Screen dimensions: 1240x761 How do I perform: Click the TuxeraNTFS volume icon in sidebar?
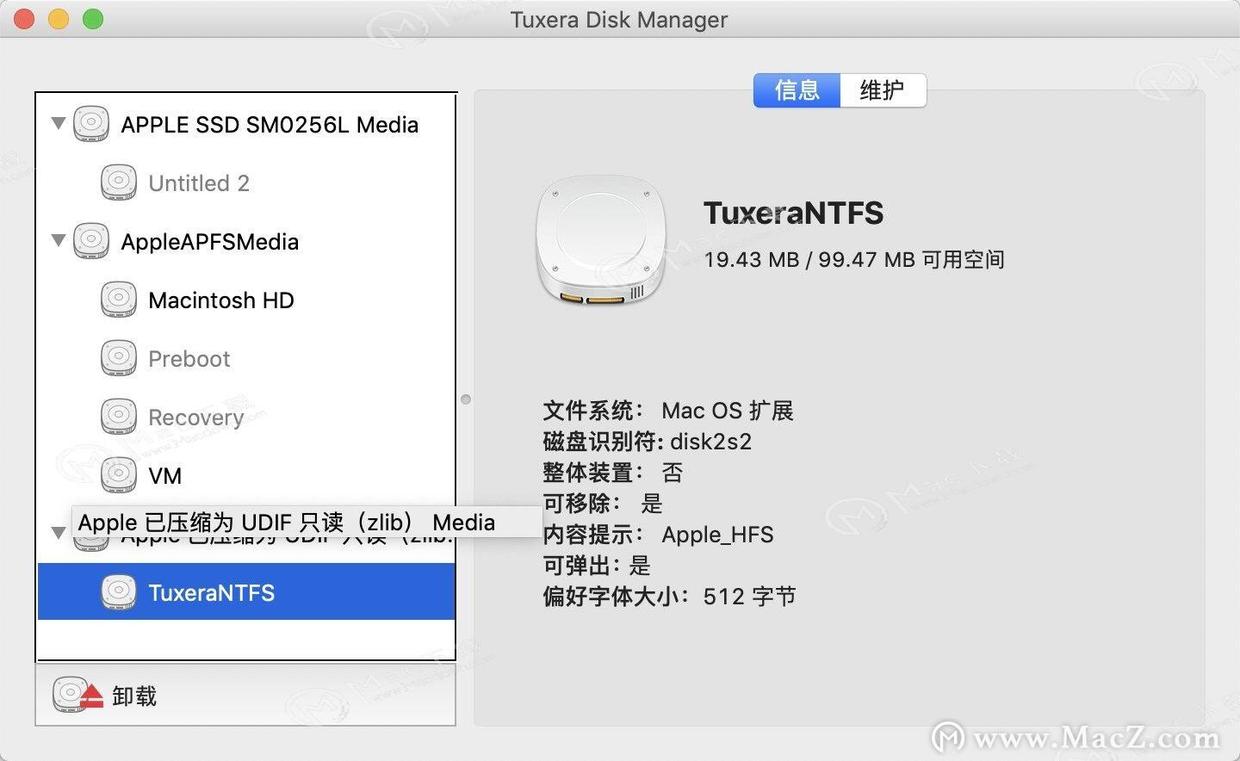coord(118,593)
